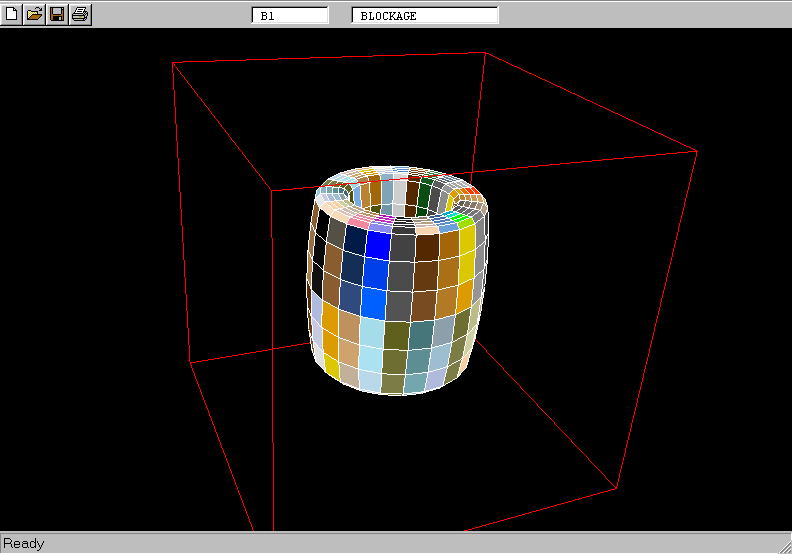Print the view with the printer icon
Screen dimensions: 792x554
(x=80, y=14)
